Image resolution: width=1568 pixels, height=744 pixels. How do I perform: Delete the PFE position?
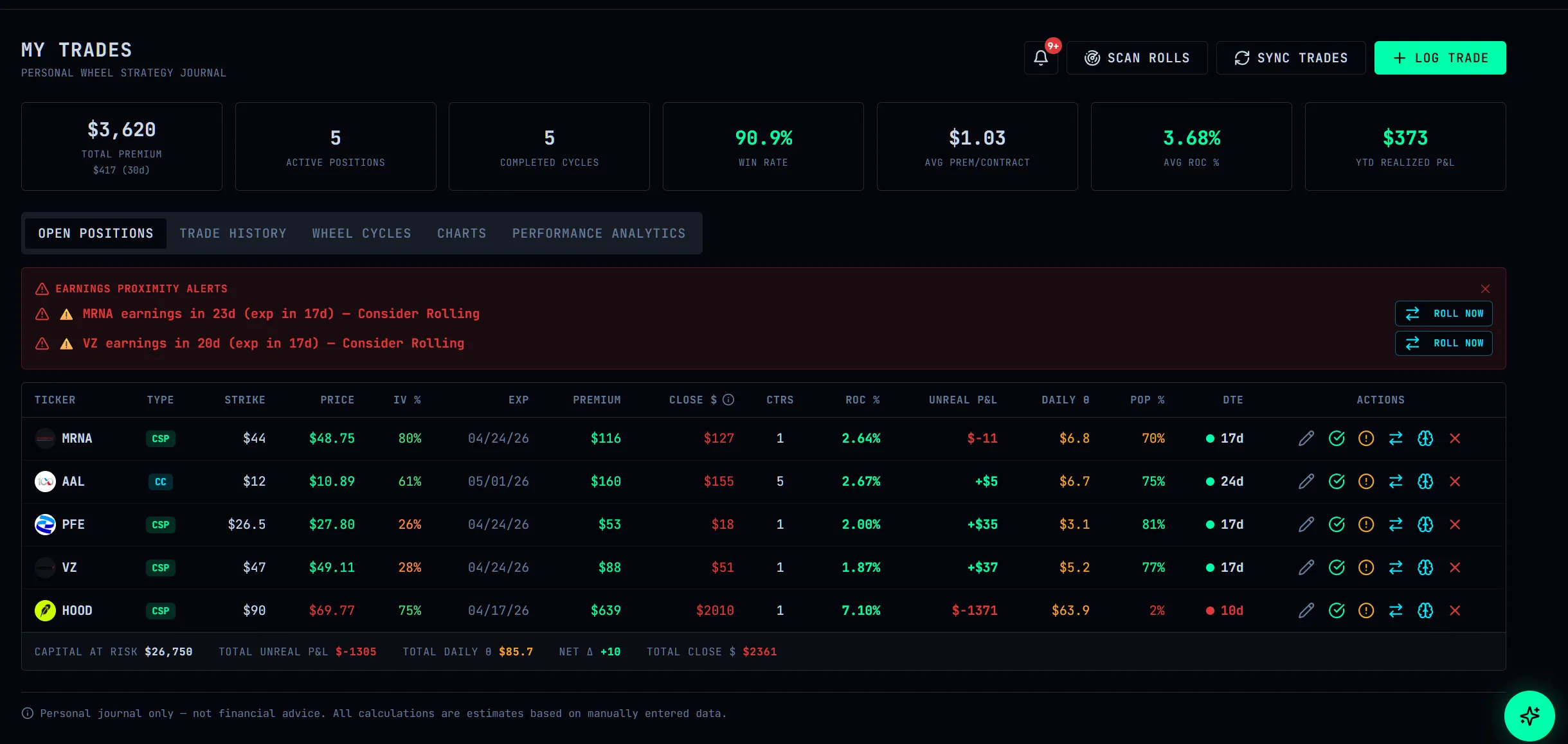click(1455, 524)
